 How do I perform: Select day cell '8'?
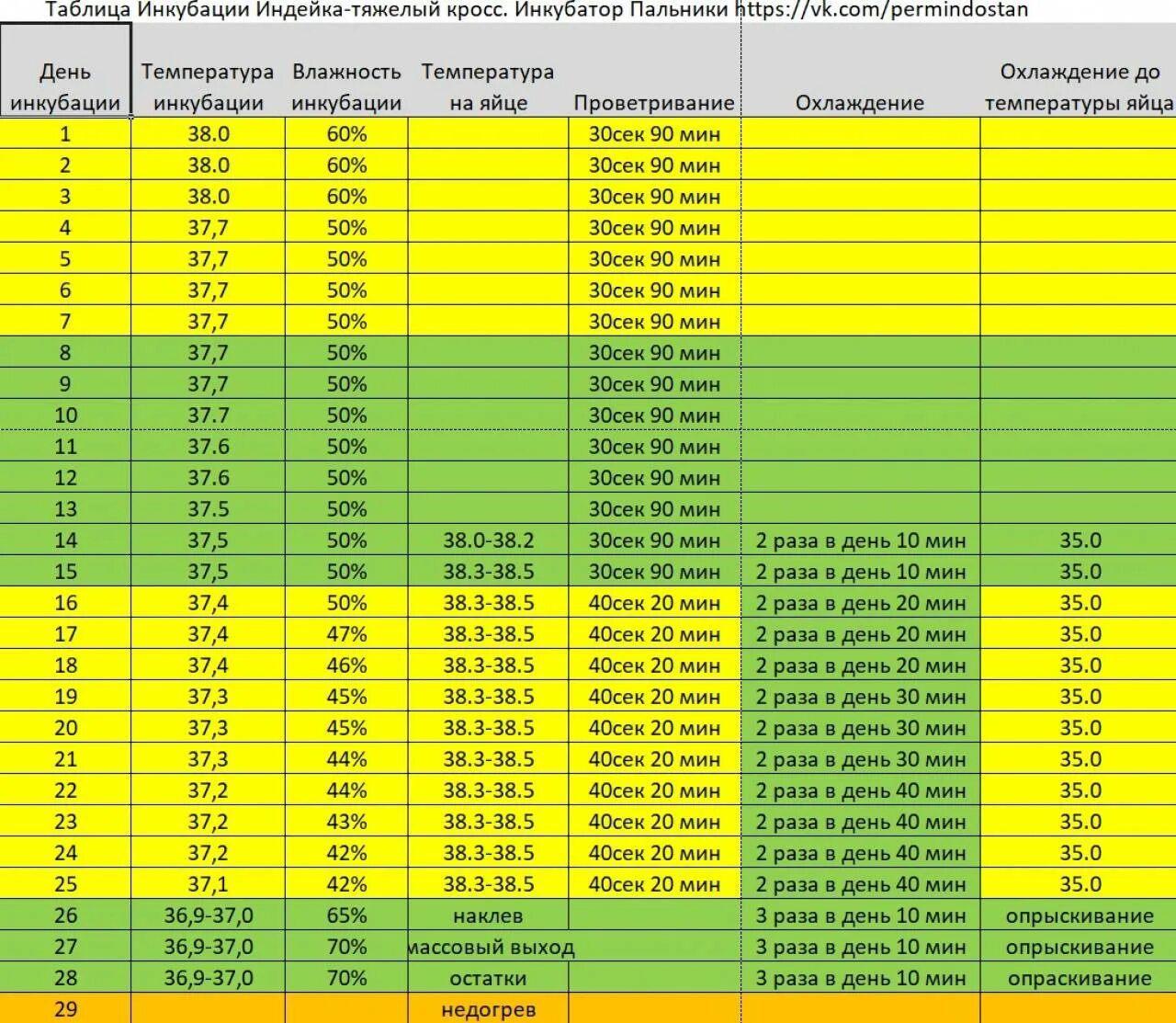point(65,353)
